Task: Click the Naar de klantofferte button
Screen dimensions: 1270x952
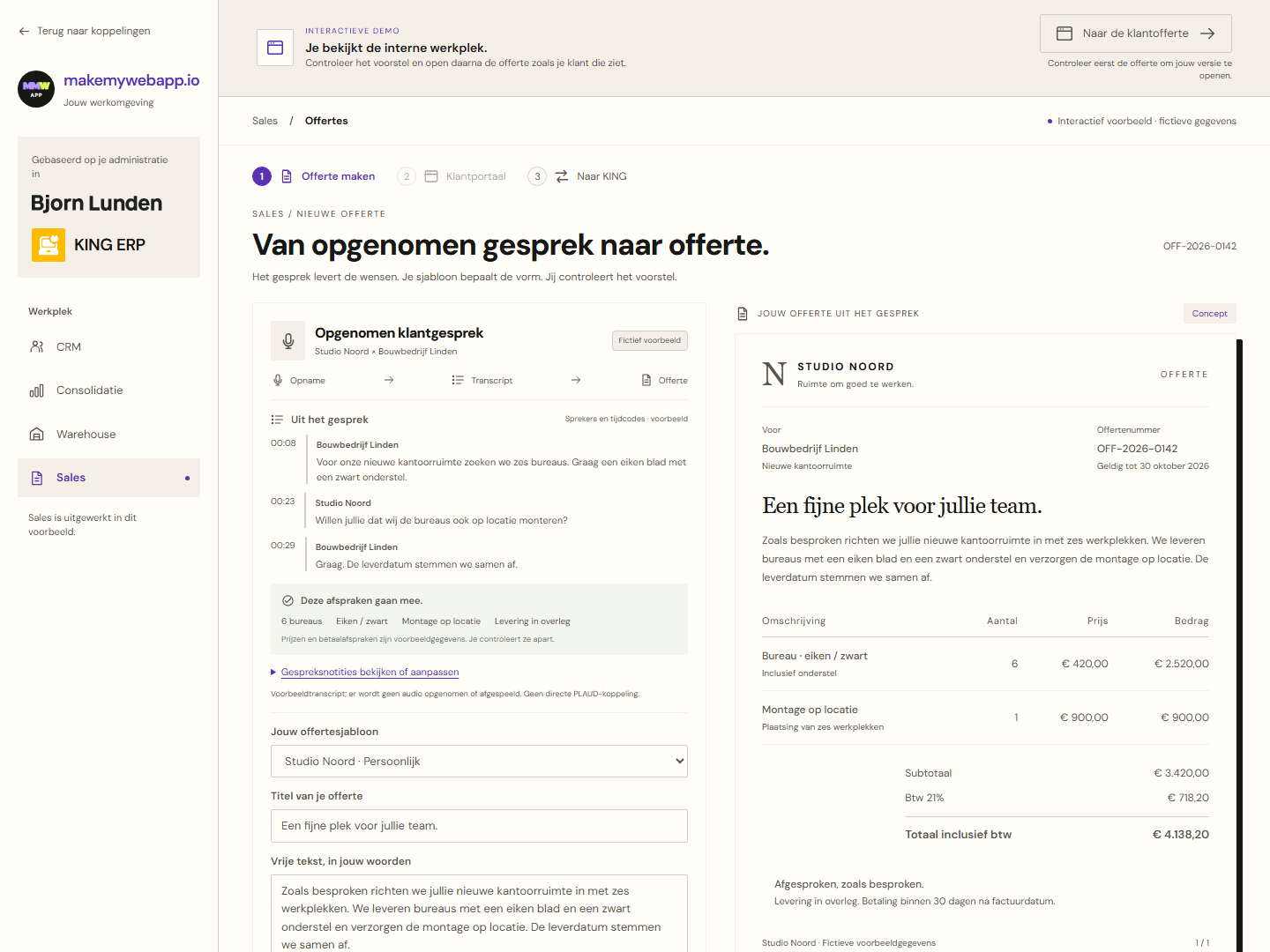Action: tap(1136, 33)
